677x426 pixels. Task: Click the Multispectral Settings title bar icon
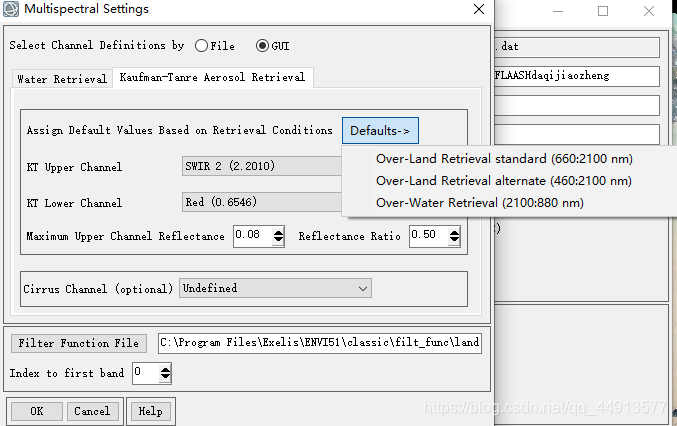click(11, 9)
